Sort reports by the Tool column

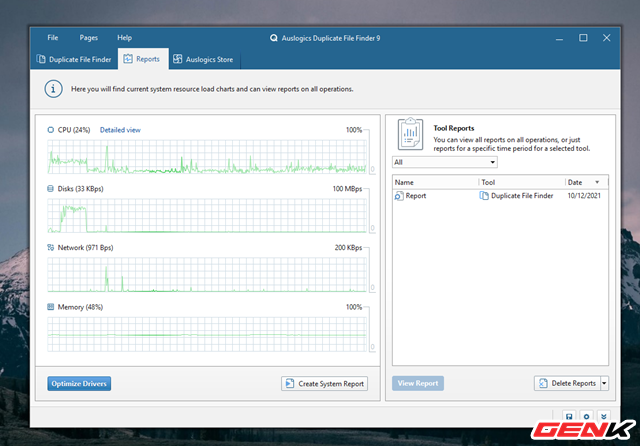point(522,182)
